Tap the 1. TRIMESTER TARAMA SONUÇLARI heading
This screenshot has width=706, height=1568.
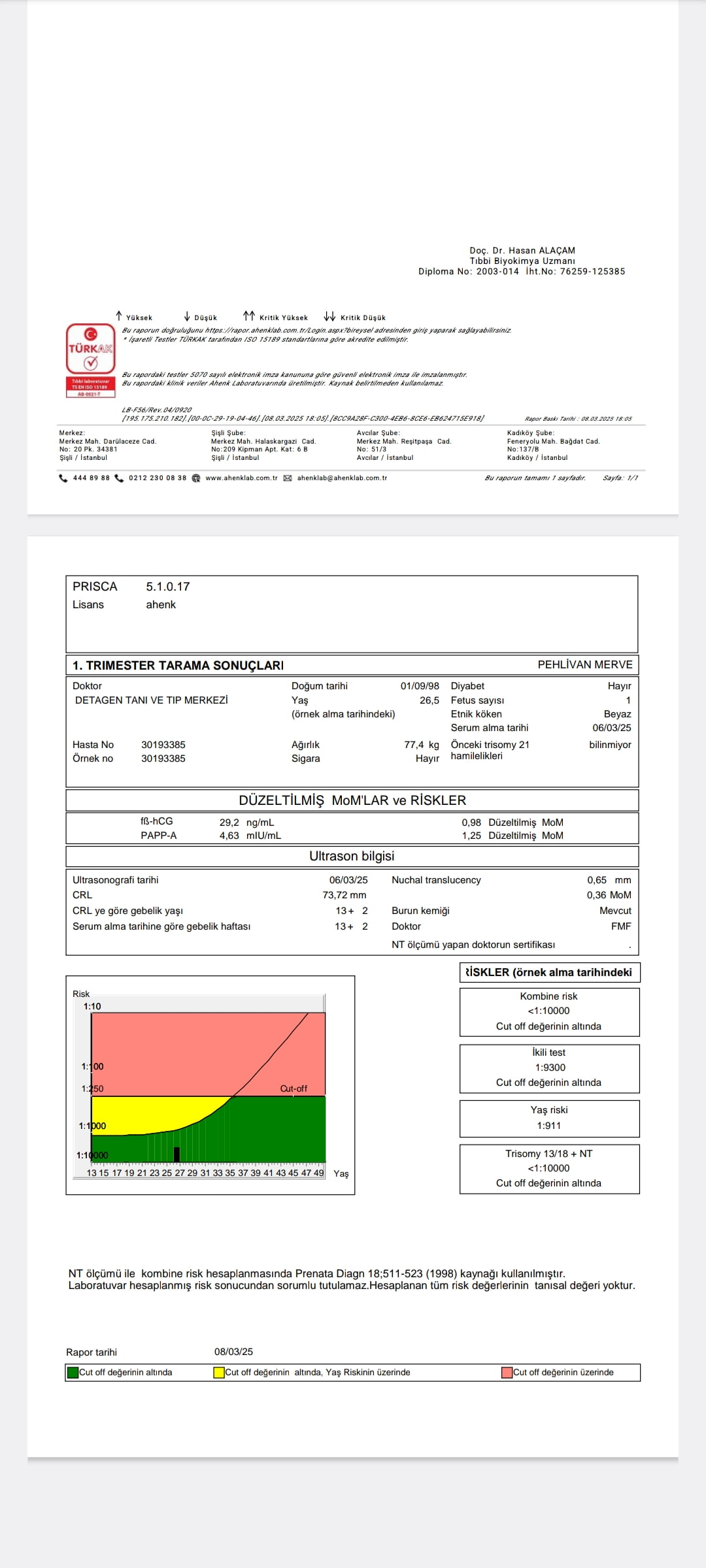178,665
